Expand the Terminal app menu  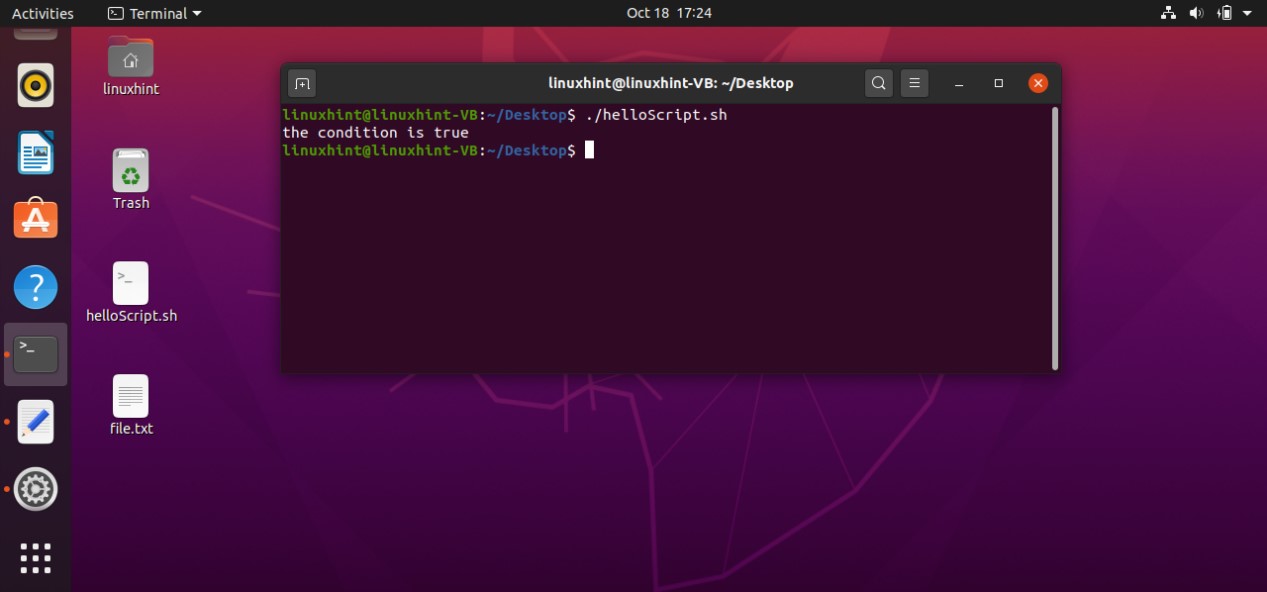coord(154,13)
